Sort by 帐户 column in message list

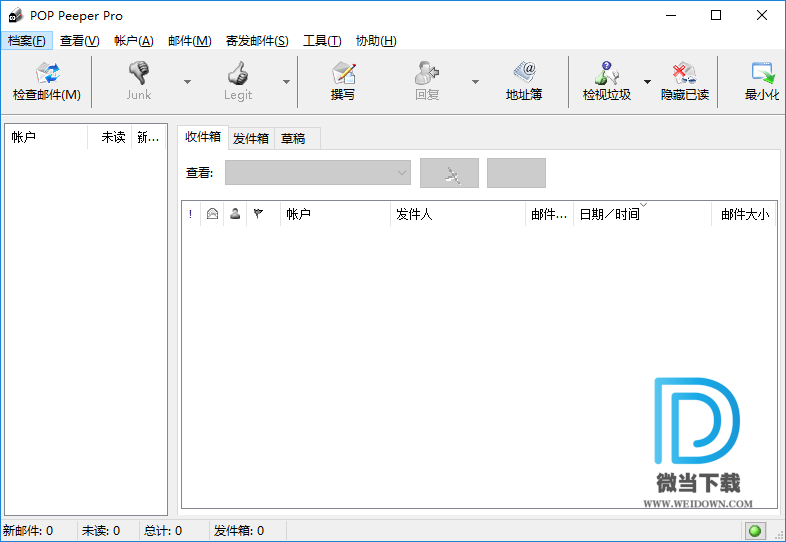coord(335,214)
